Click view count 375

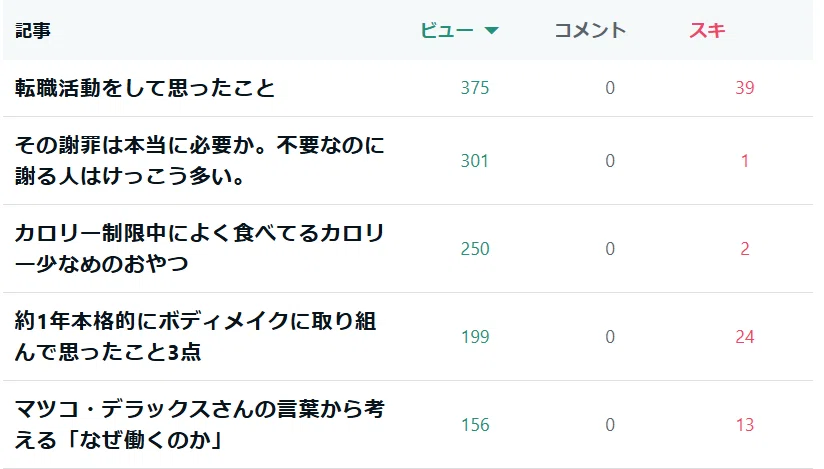[x=475, y=88]
